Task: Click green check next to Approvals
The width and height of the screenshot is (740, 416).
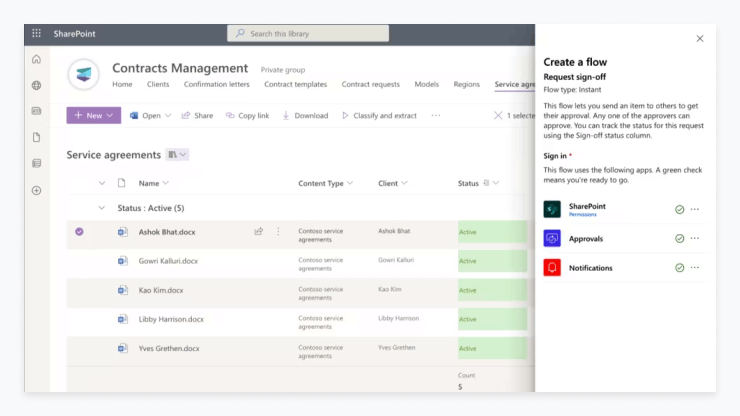Action: coord(680,238)
